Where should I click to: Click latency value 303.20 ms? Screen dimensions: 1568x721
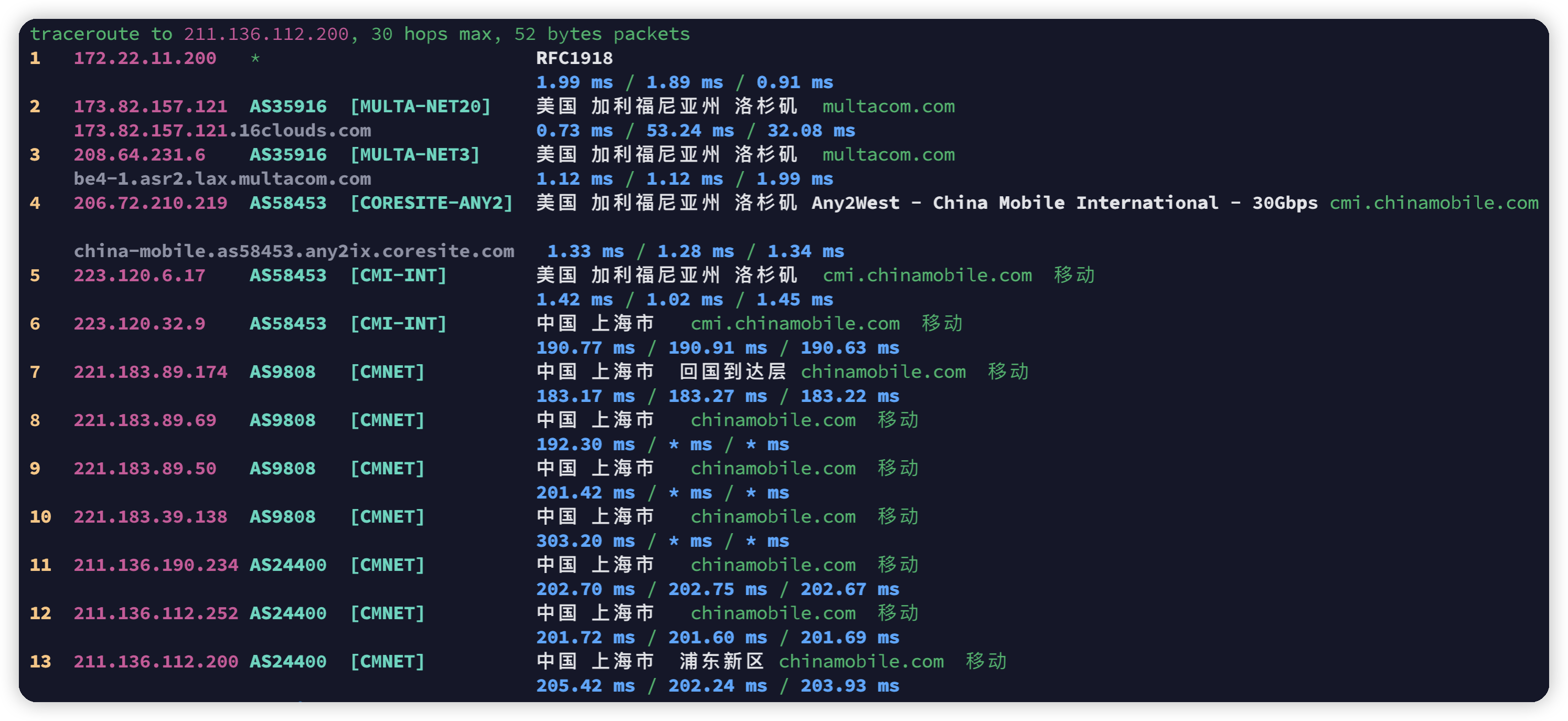[585, 540]
